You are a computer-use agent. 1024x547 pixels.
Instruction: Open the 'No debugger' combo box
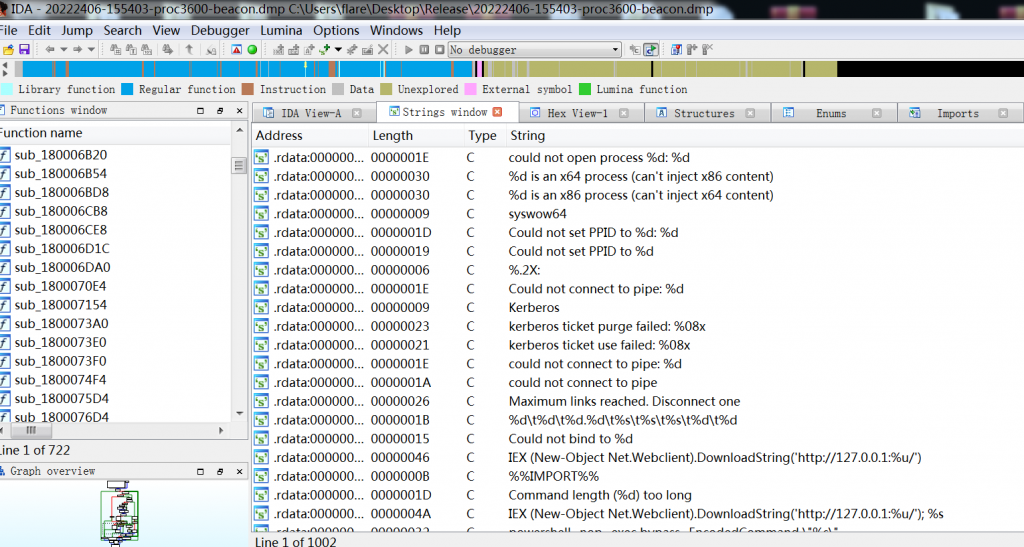pyautogui.click(x=534, y=50)
